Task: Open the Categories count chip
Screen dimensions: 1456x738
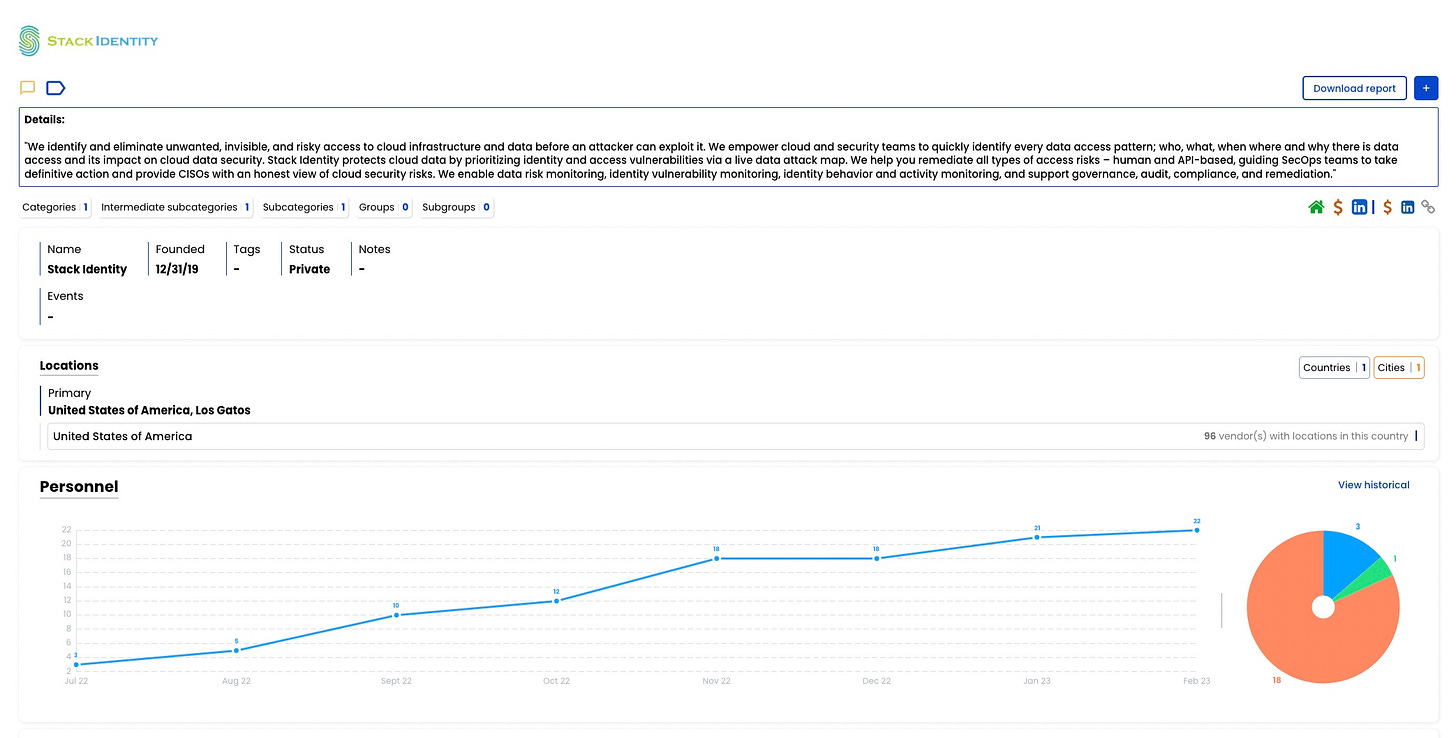Action: pyautogui.click(x=56, y=207)
